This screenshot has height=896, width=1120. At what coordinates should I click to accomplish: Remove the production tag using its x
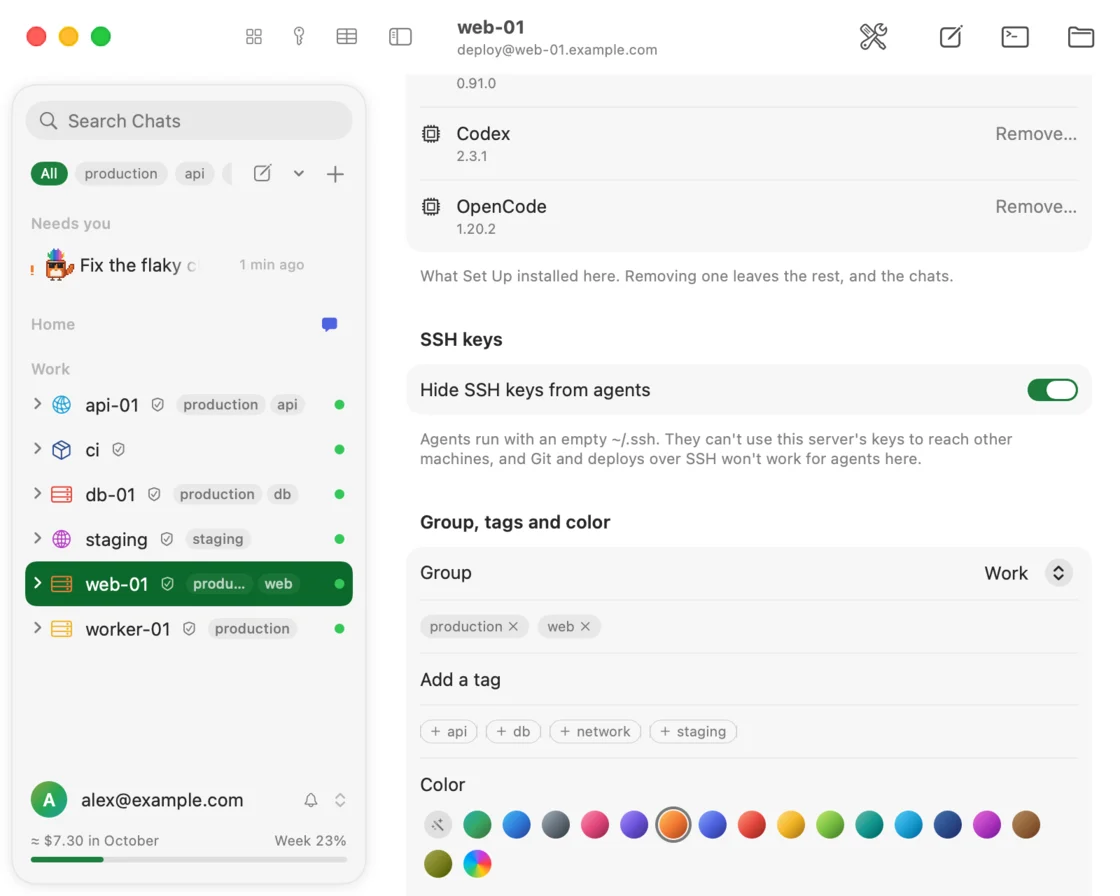click(x=513, y=627)
